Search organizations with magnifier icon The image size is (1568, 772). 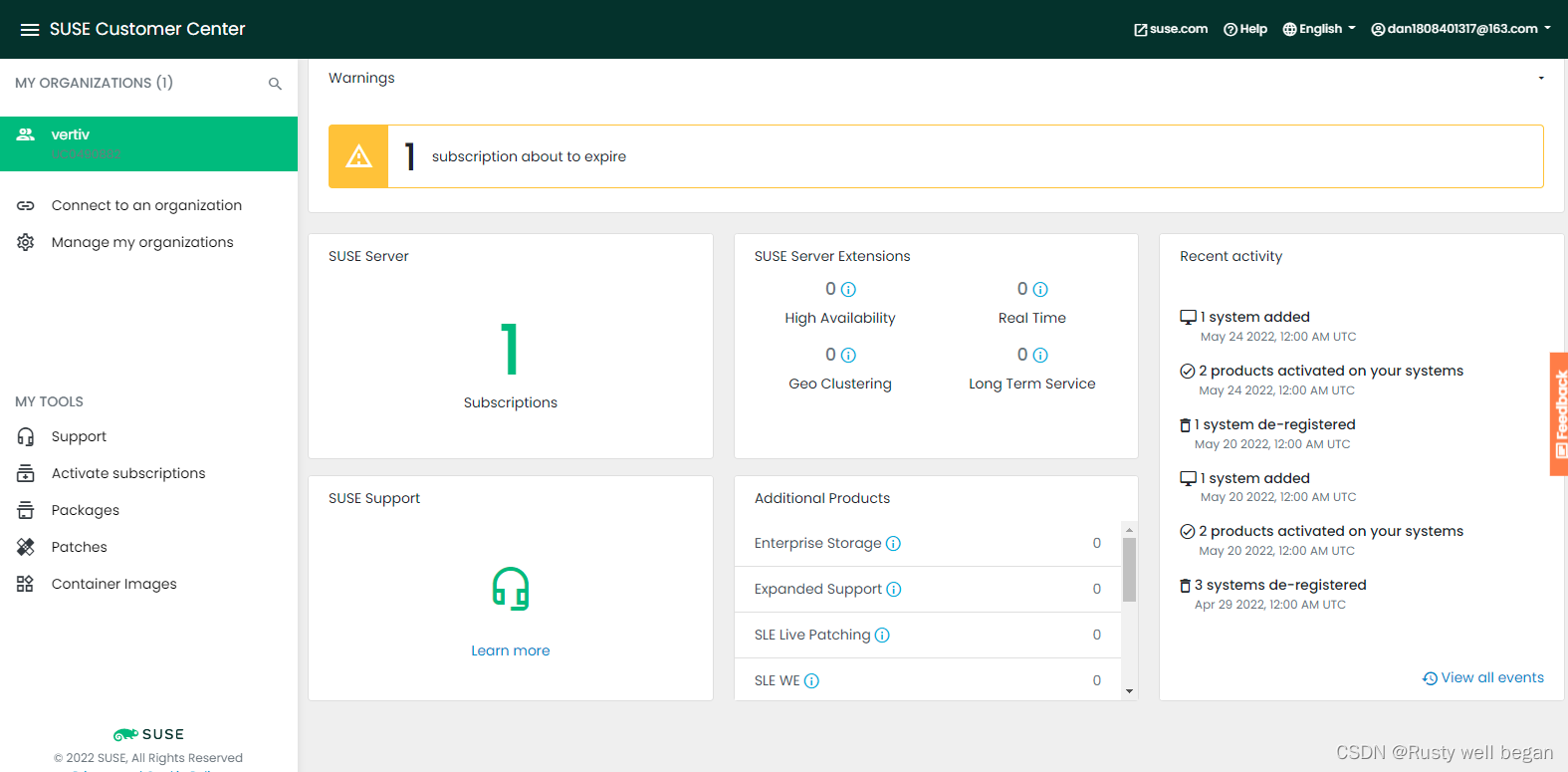275,84
